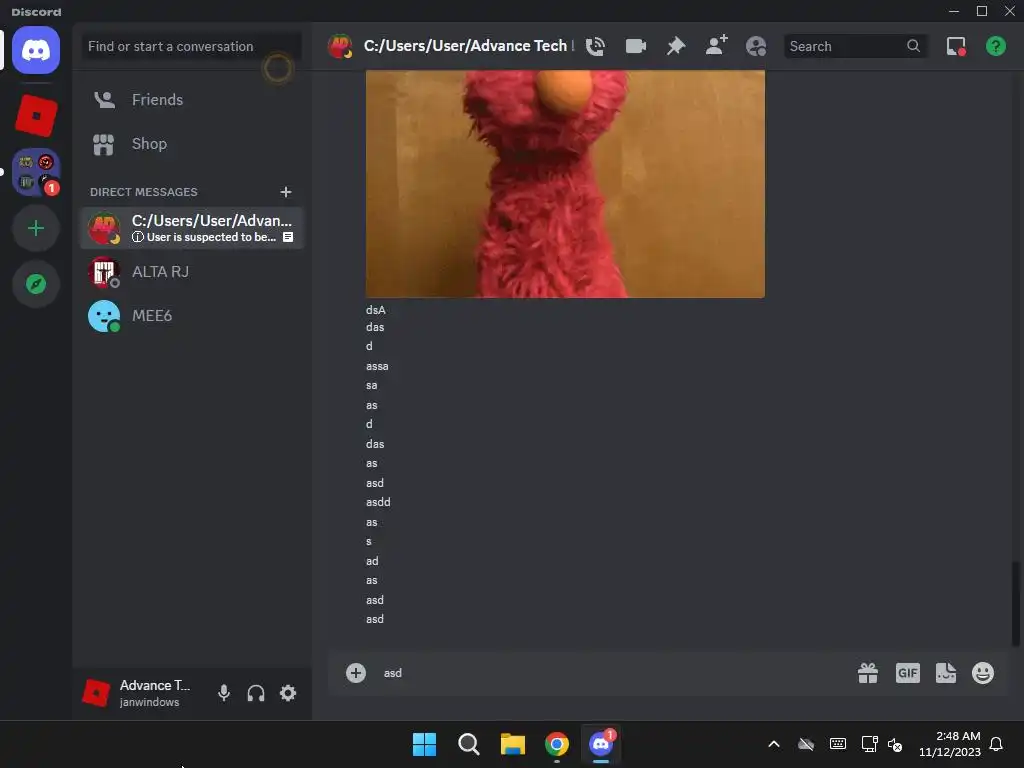Open the Discord inbox icon
1024x768 pixels.
(956, 46)
